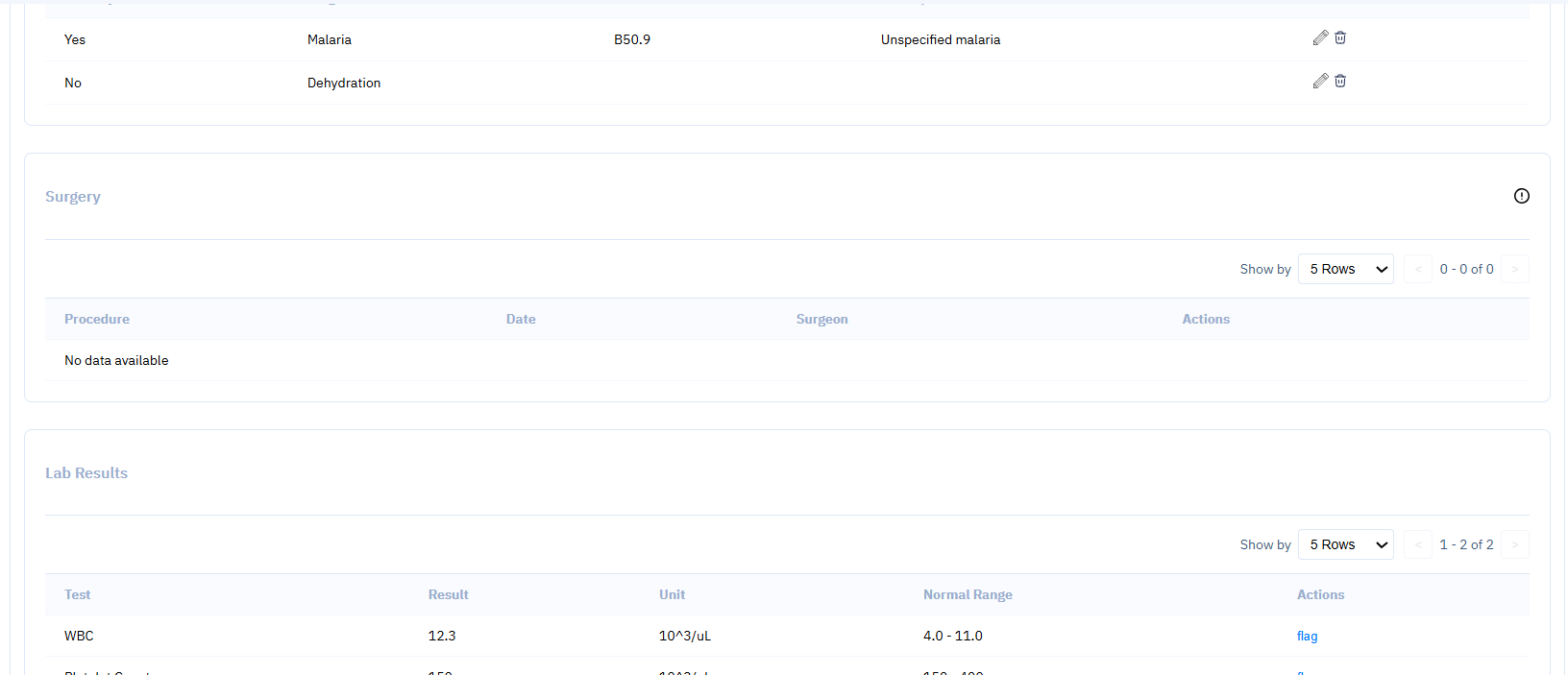This screenshot has width=1568, height=675.
Task: Select the 0 - 0 of 0 pagination text
Action: click(x=1466, y=269)
